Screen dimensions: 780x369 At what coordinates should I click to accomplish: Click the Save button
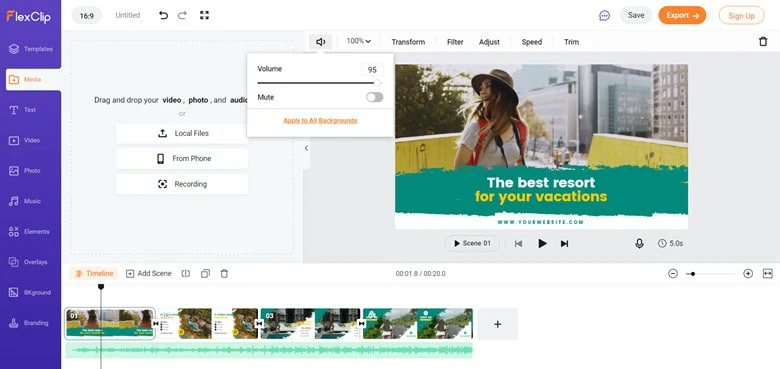click(636, 15)
